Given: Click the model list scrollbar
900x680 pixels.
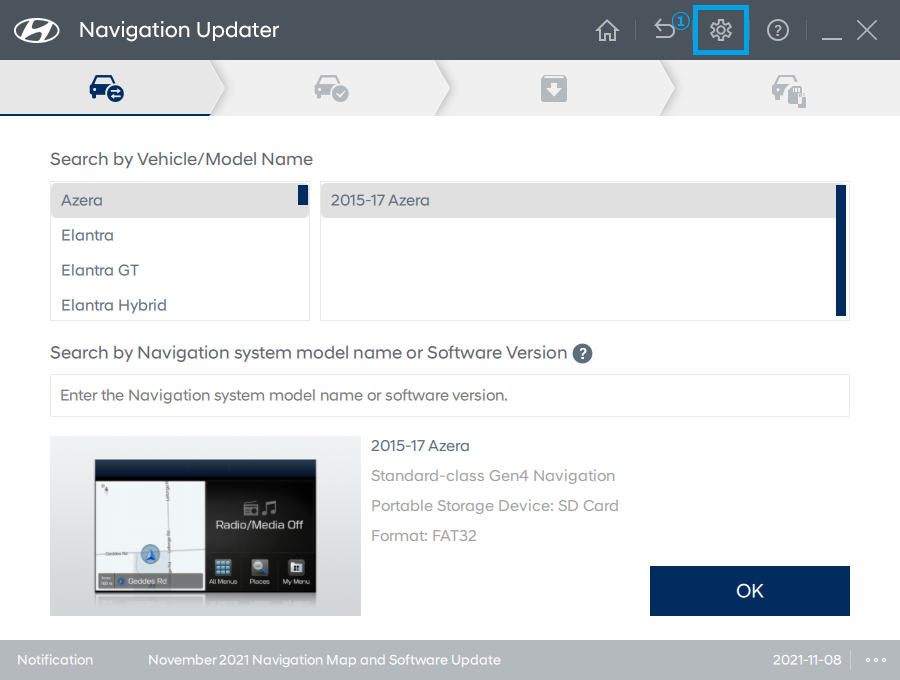Looking at the screenshot, I should (842, 250).
